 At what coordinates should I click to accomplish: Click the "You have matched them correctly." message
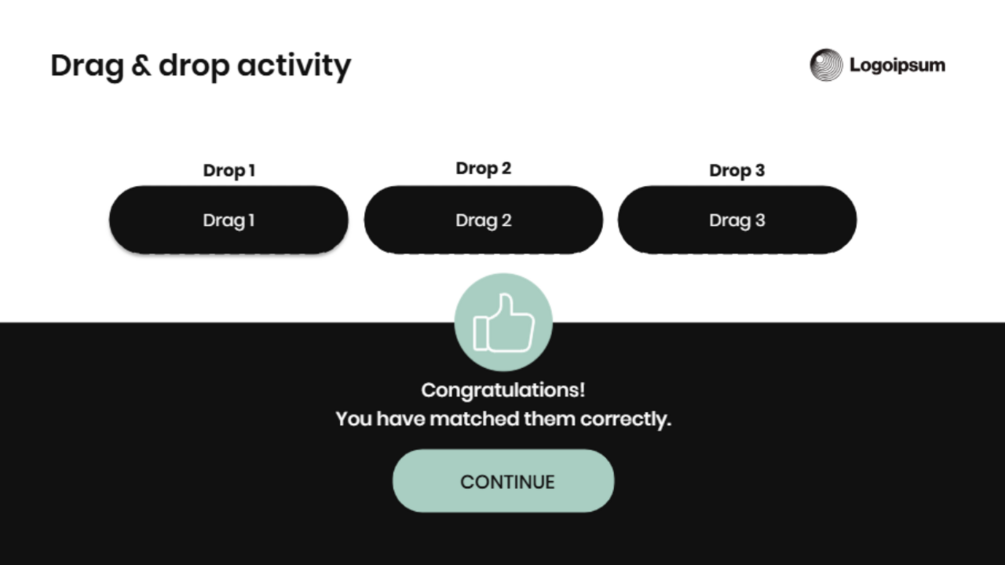[503, 418]
